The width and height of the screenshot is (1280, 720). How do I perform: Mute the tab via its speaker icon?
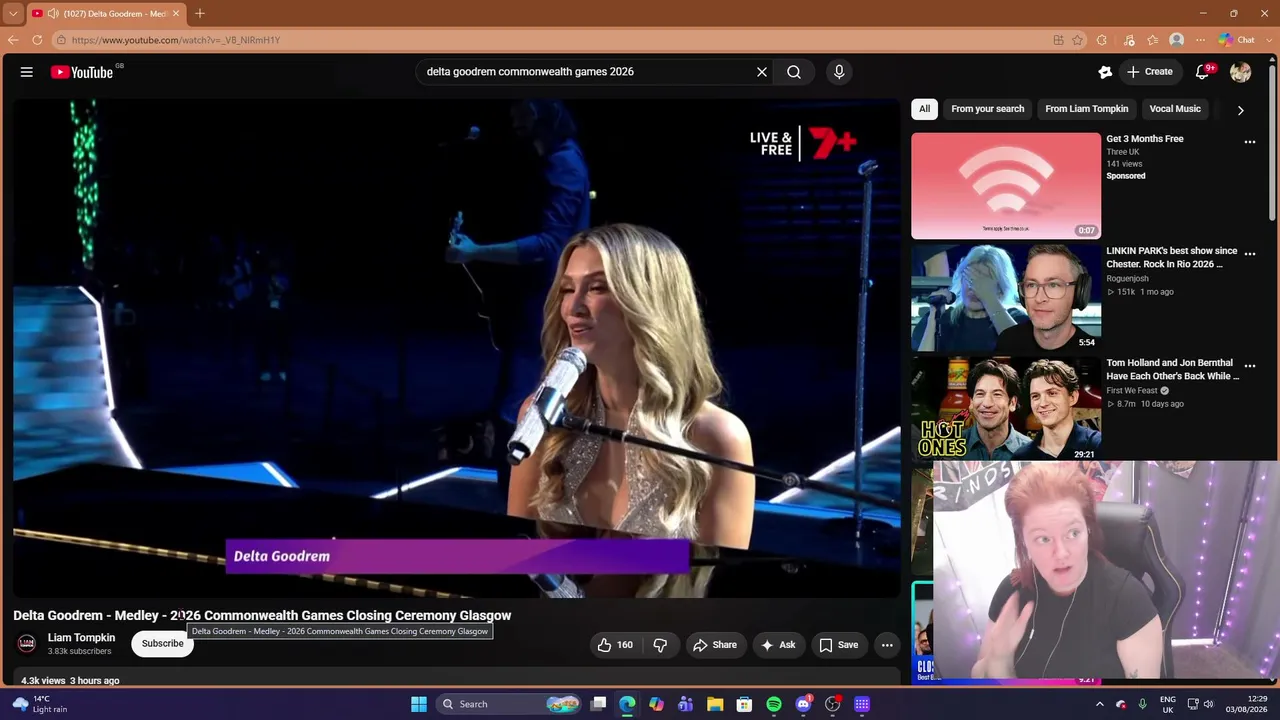(x=53, y=14)
